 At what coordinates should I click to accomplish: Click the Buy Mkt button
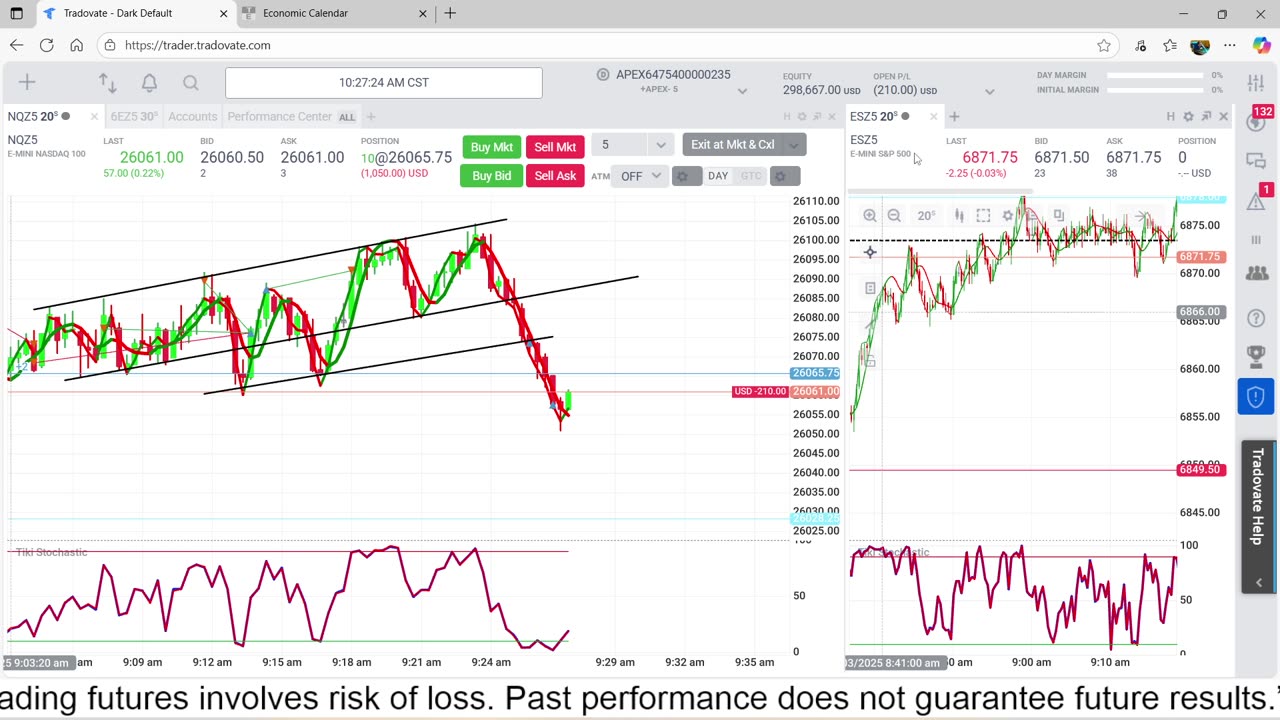coord(491,147)
